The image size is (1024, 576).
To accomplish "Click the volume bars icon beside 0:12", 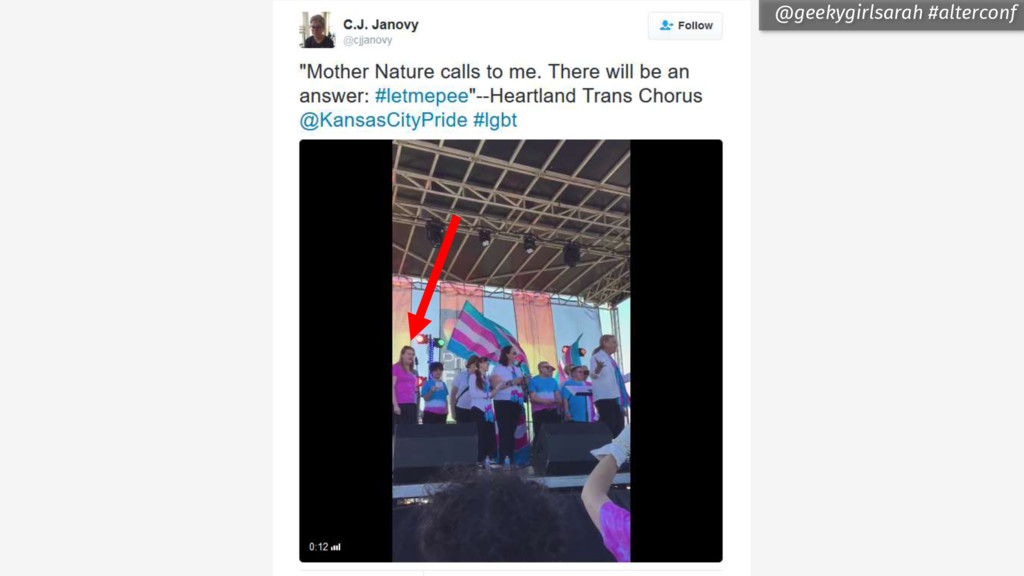I will 336,547.
